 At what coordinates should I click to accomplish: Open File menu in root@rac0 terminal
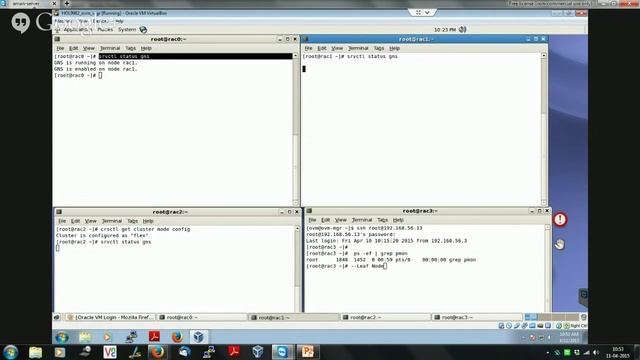click(60, 48)
